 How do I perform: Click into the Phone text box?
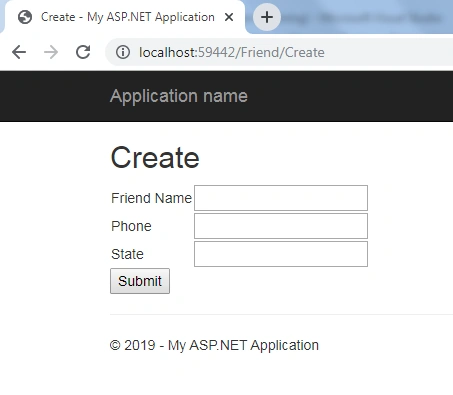[x=281, y=226]
